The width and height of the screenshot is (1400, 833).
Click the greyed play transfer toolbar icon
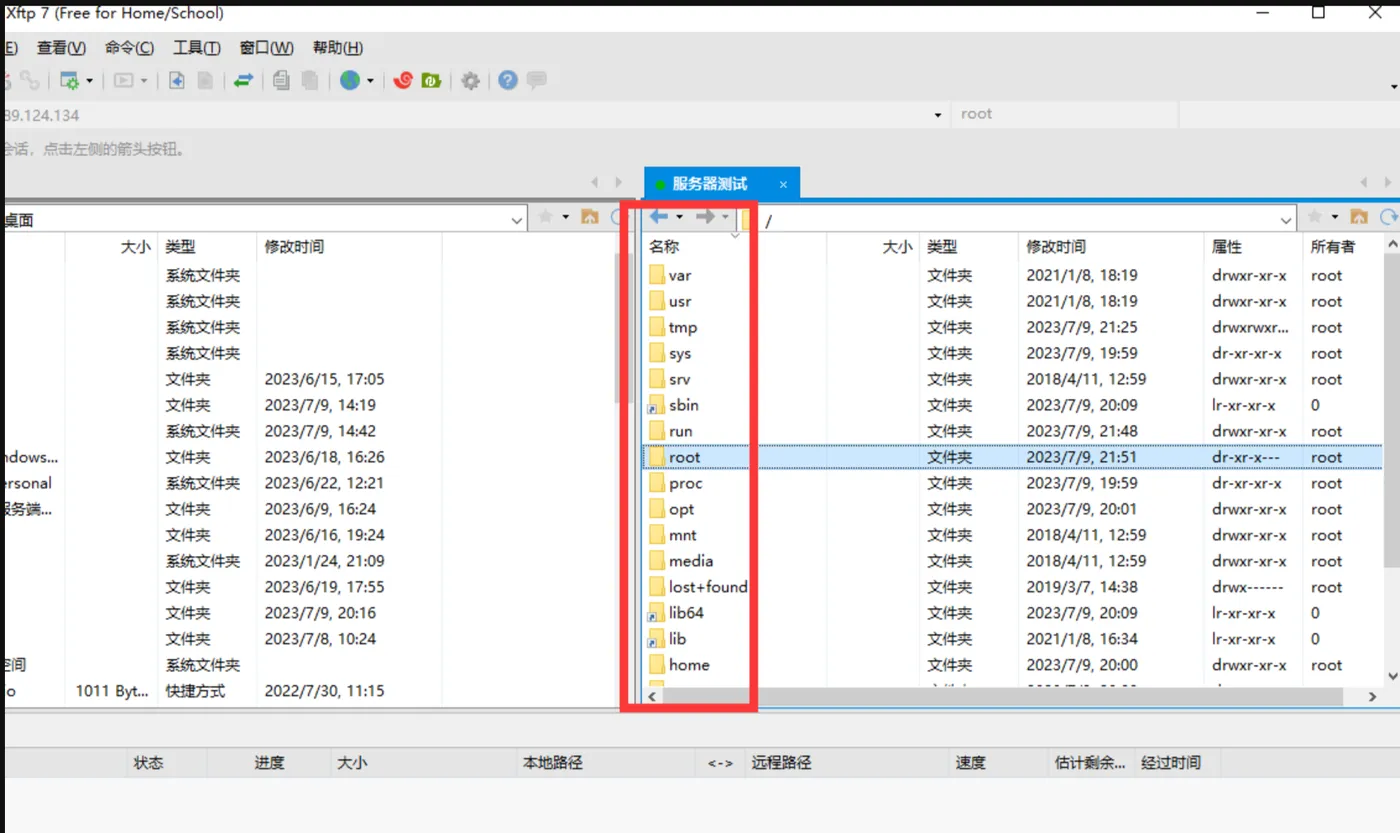124,81
